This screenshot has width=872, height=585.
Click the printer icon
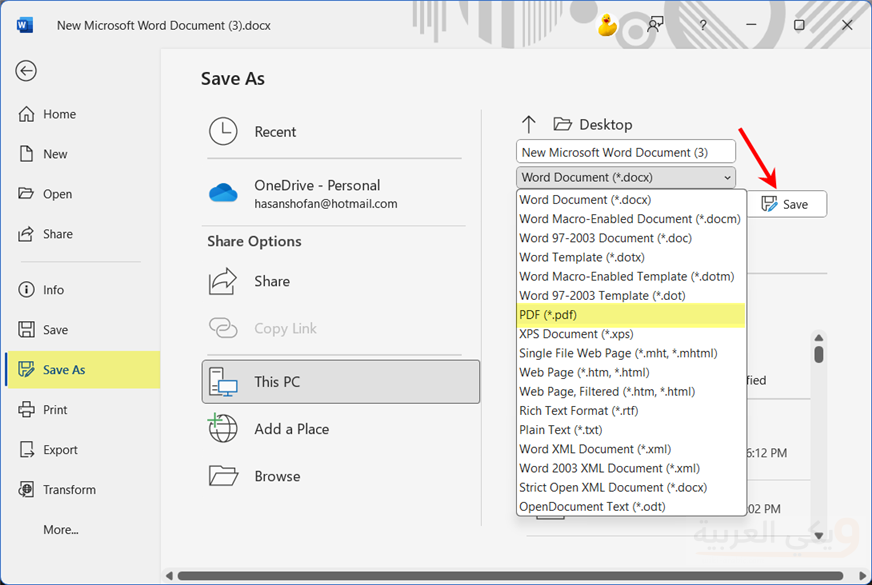[x=26, y=410]
